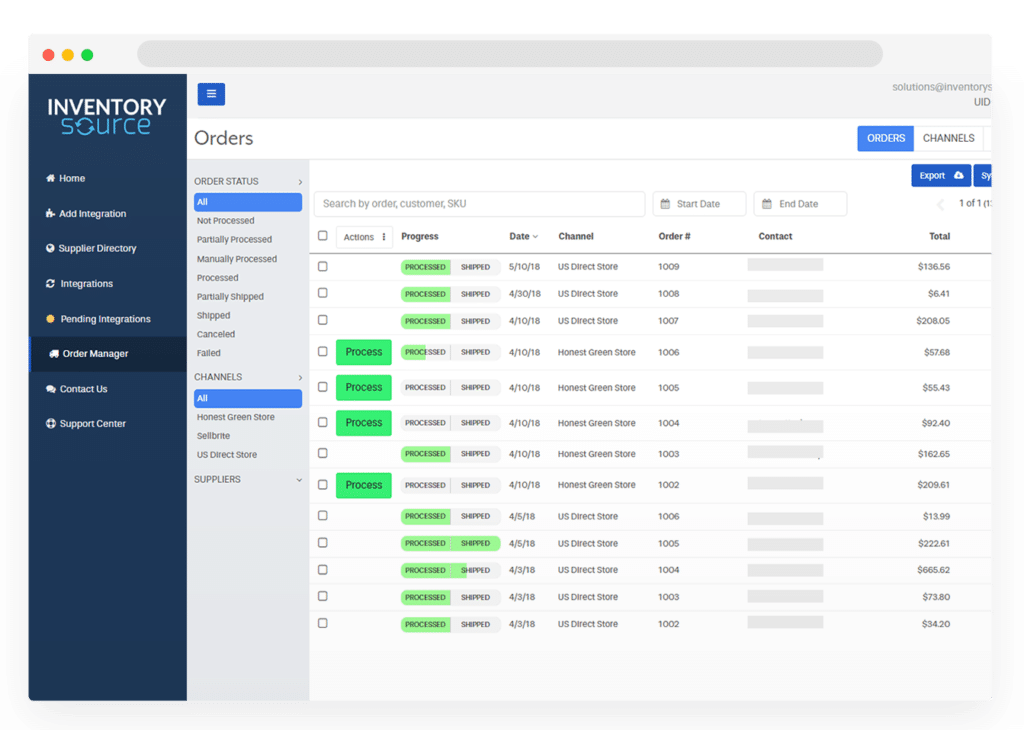Click the Order Manager truck icon
Screen dimensions: 1024x730
pyautogui.click(x=53, y=354)
